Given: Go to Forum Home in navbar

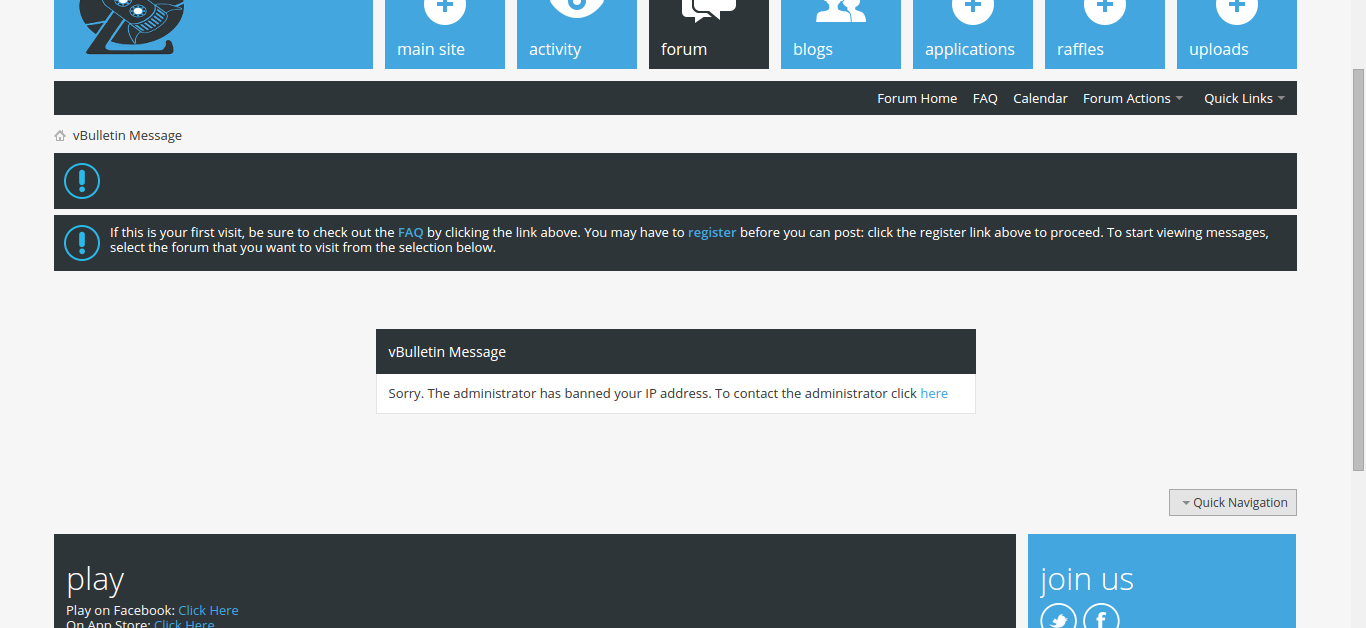Looking at the screenshot, I should [x=916, y=98].
